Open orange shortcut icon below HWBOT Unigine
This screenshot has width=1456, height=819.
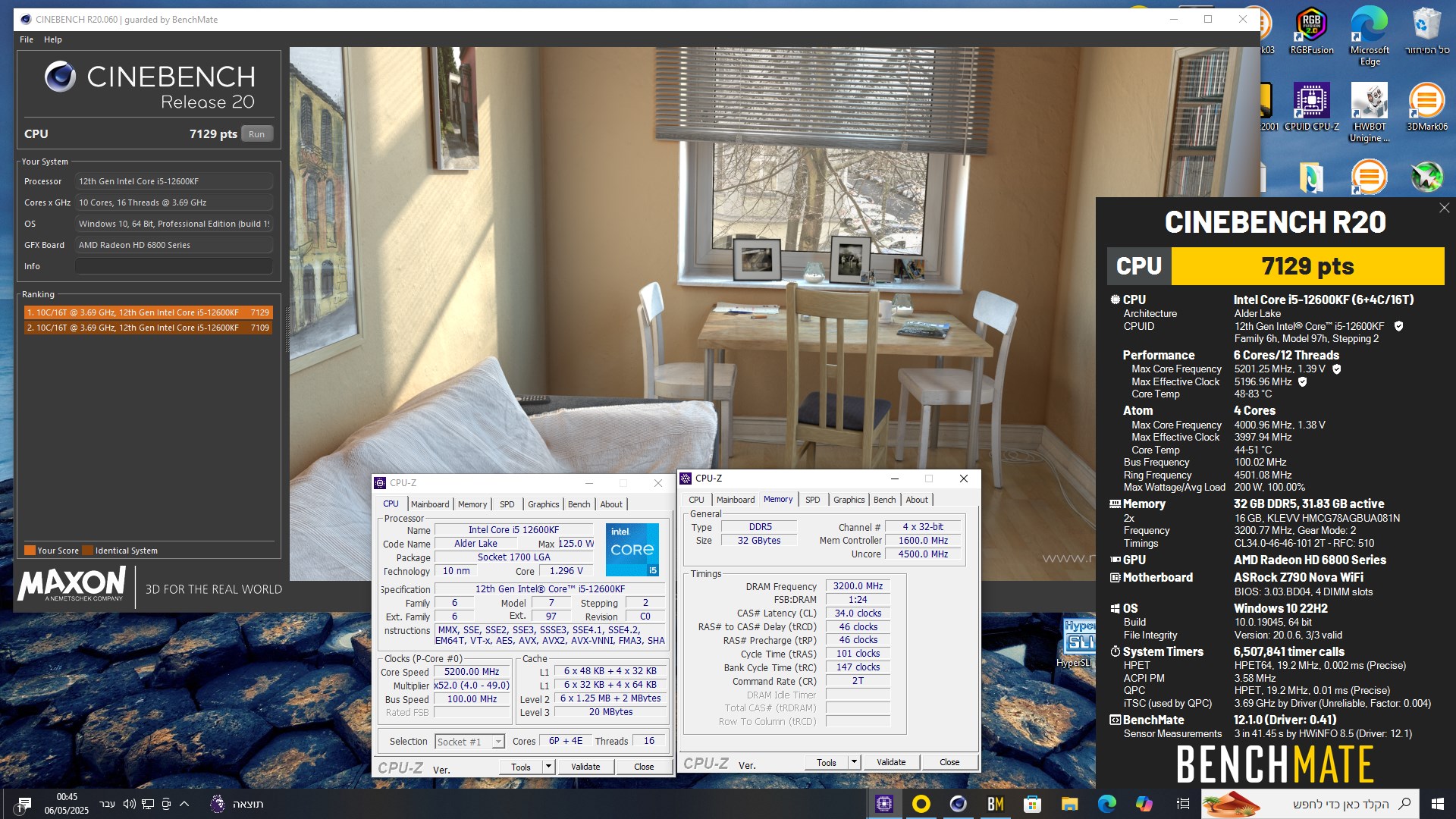pos(1370,177)
